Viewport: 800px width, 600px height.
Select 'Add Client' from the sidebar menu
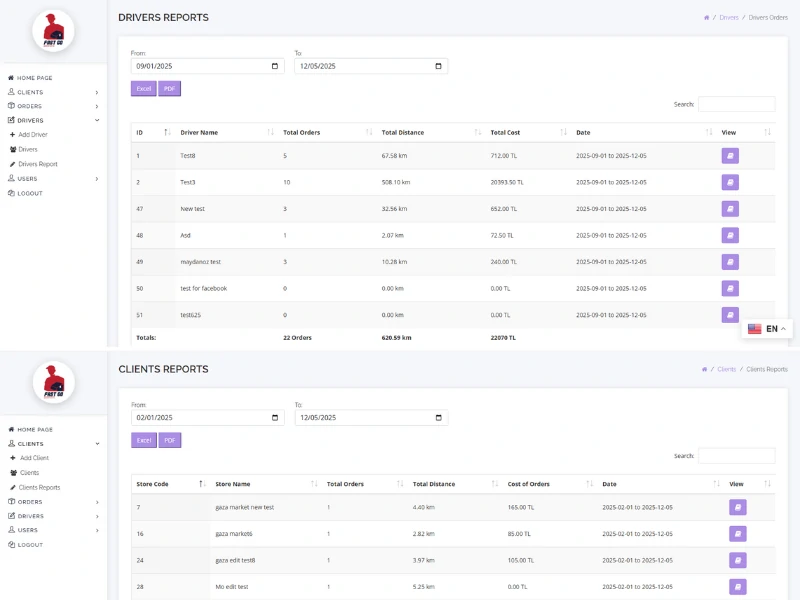[34, 458]
